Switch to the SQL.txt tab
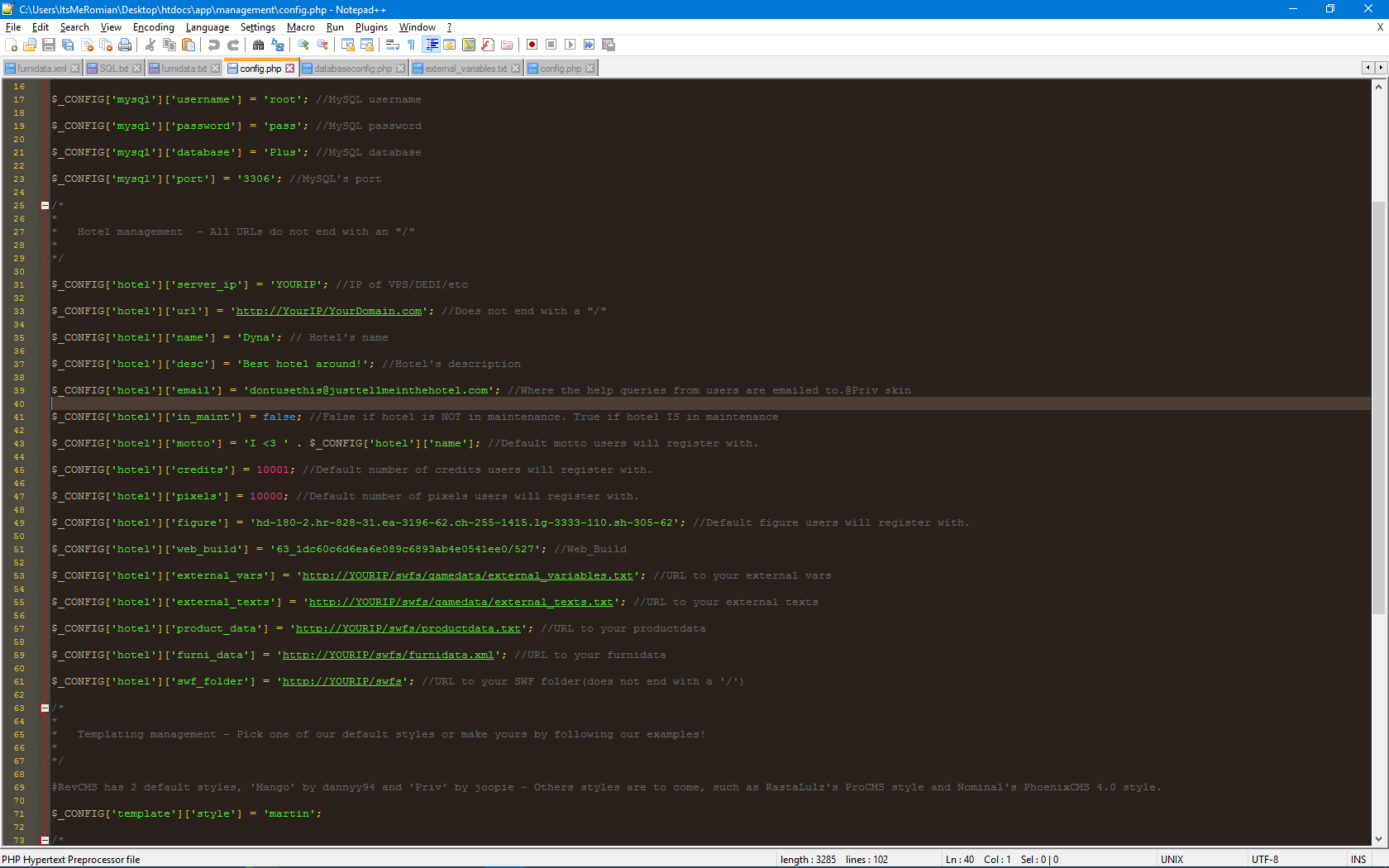Viewport: 1389px width, 868px height. click(113, 69)
